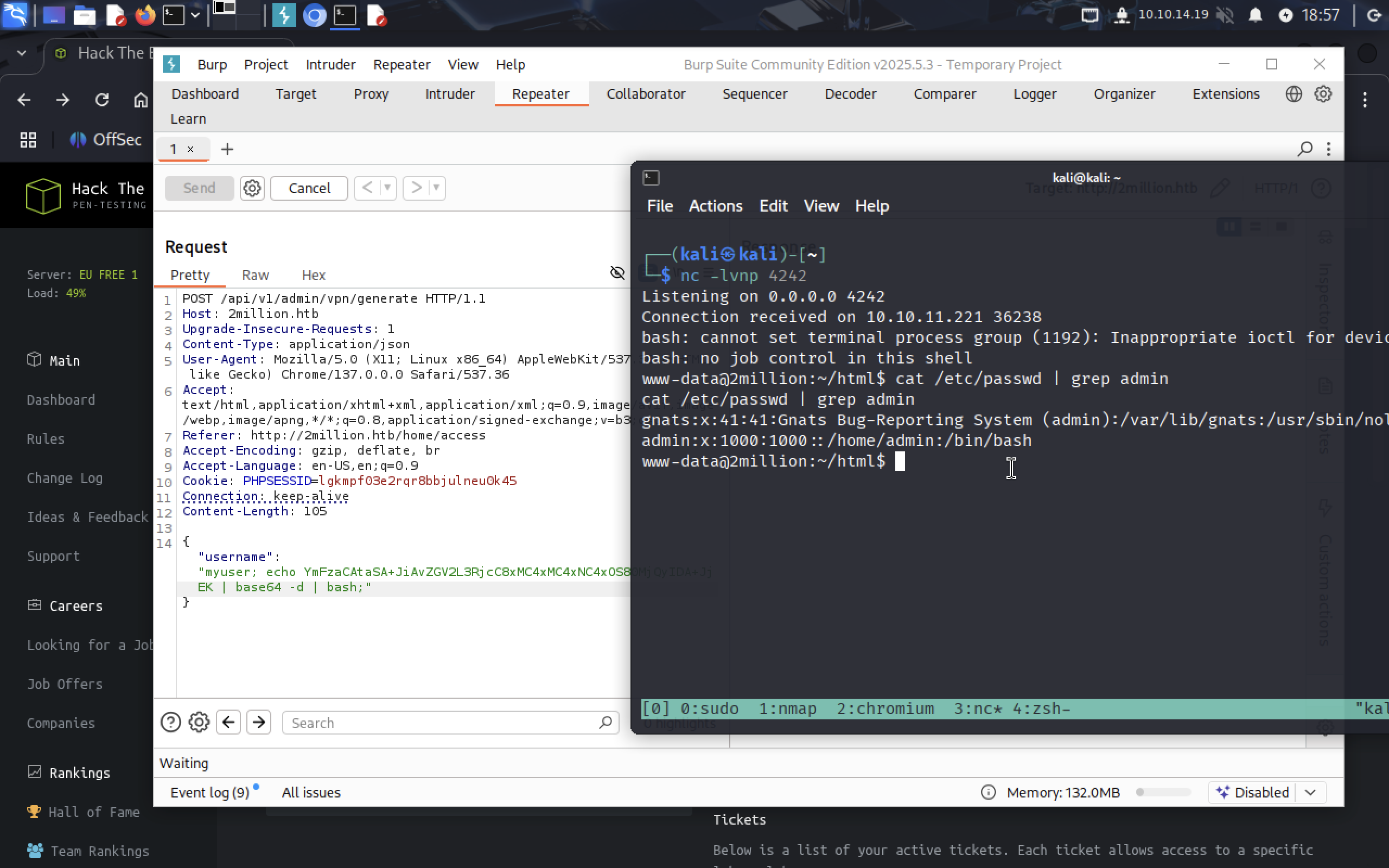Image resolution: width=1389 pixels, height=868 pixels.
Task: Click the notification bell in system tray
Action: click(x=1256, y=15)
